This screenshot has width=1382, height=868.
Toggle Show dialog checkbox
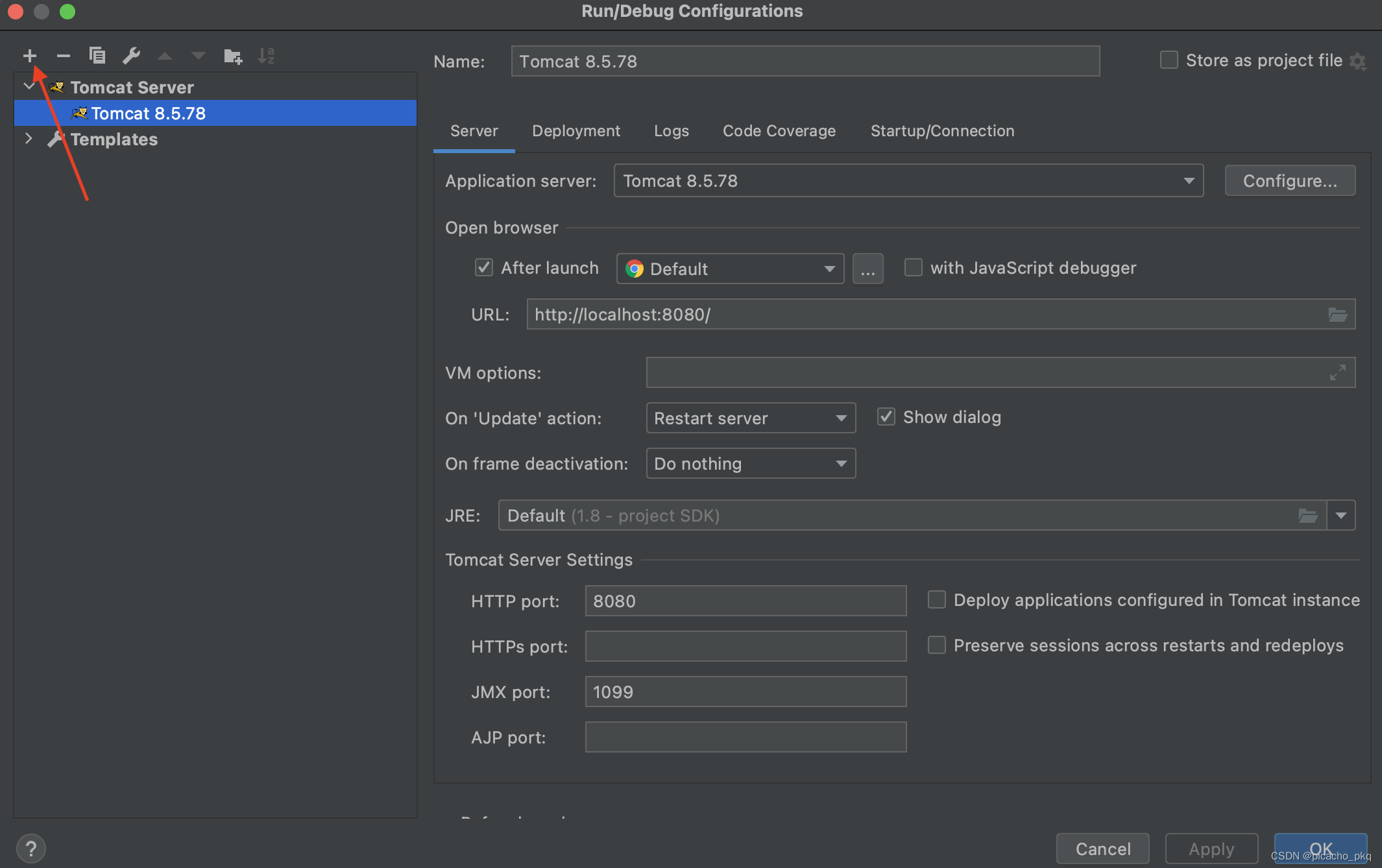pos(886,416)
